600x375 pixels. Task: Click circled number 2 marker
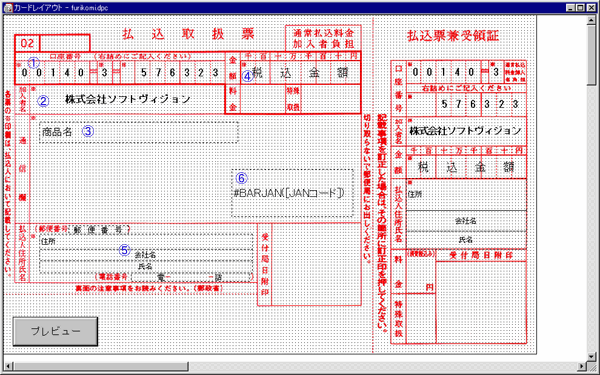(43, 101)
